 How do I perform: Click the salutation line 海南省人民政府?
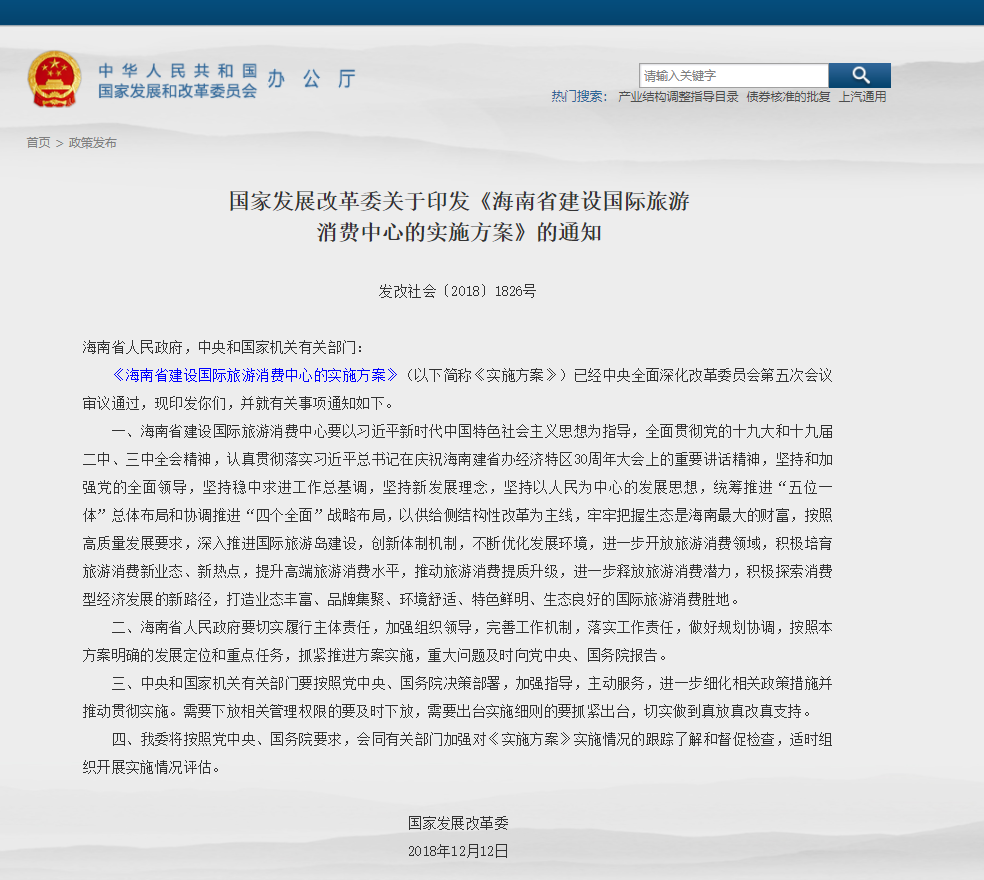pyautogui.click(x=222, y=347)
